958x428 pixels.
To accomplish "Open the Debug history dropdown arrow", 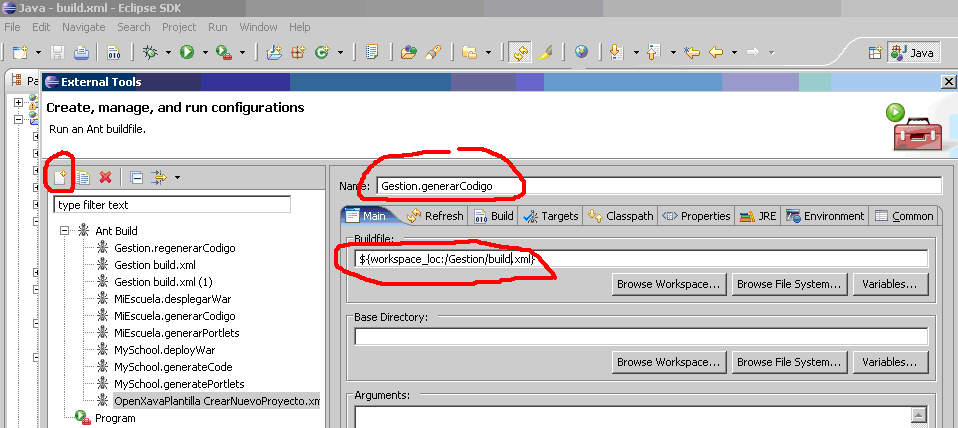I will 167,53.
